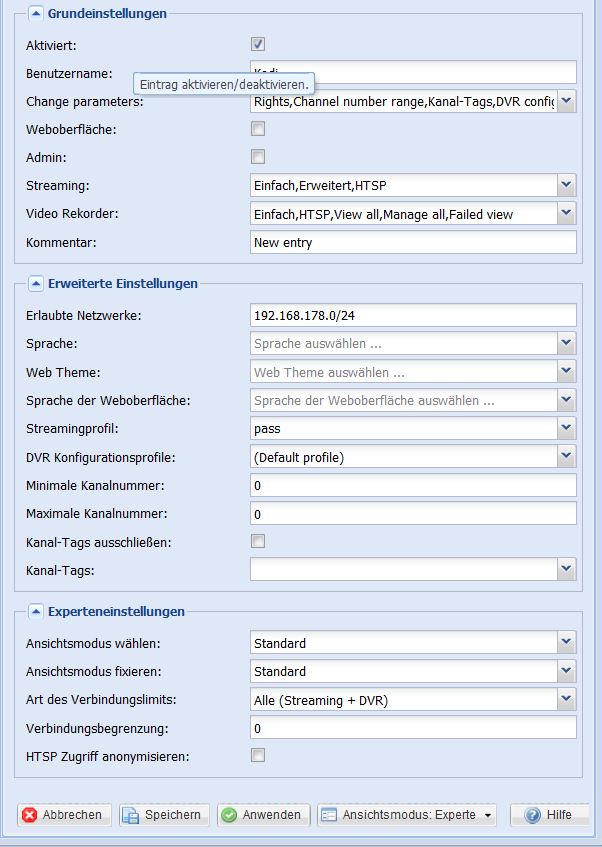This screenshot has width=602, height=847.
Task: Enable the Weboberfläche checkbox
Action: pyautogui.click(x=258, y=129)
